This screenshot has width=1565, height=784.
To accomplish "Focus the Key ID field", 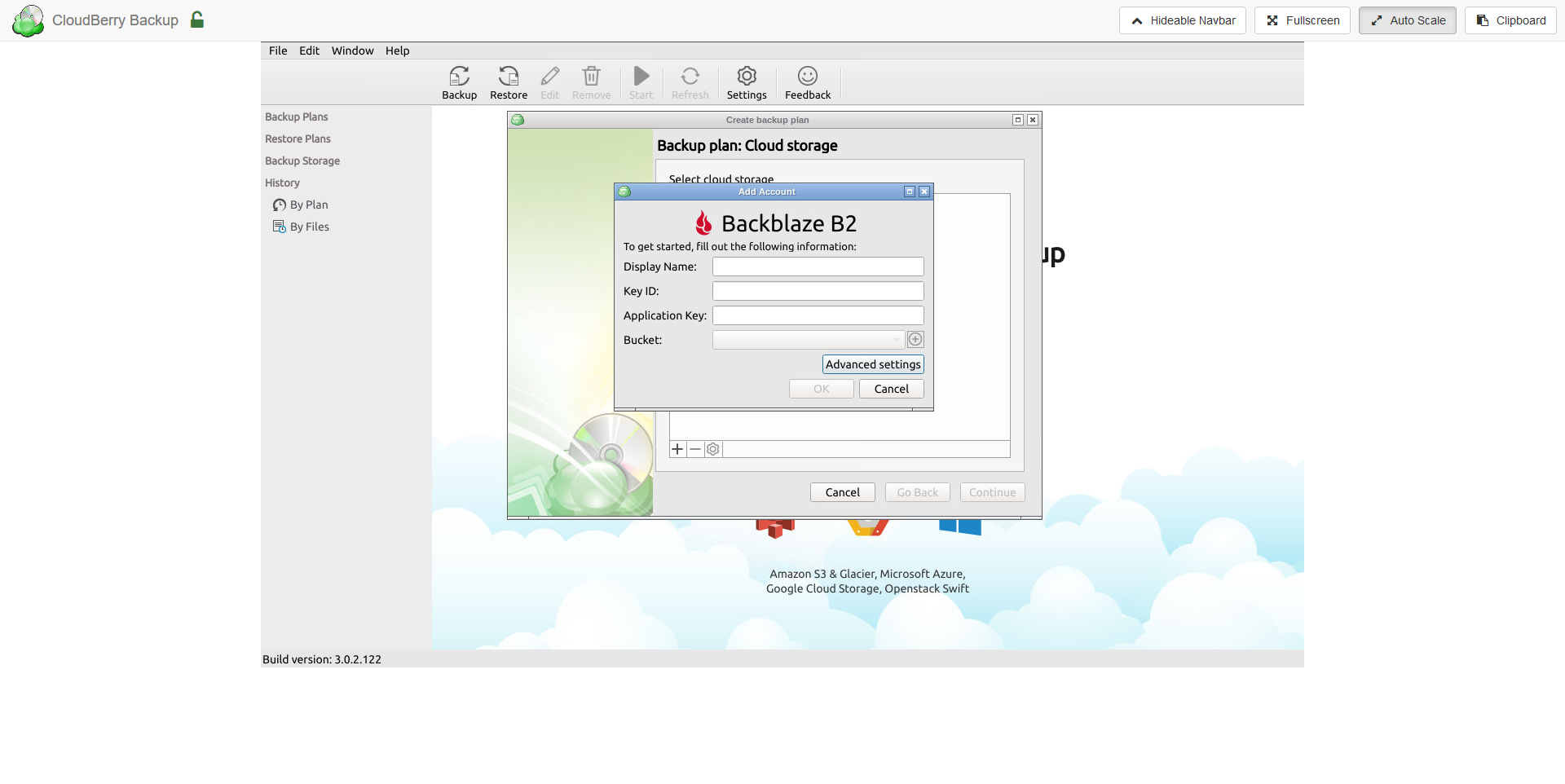I will (818, 291).
